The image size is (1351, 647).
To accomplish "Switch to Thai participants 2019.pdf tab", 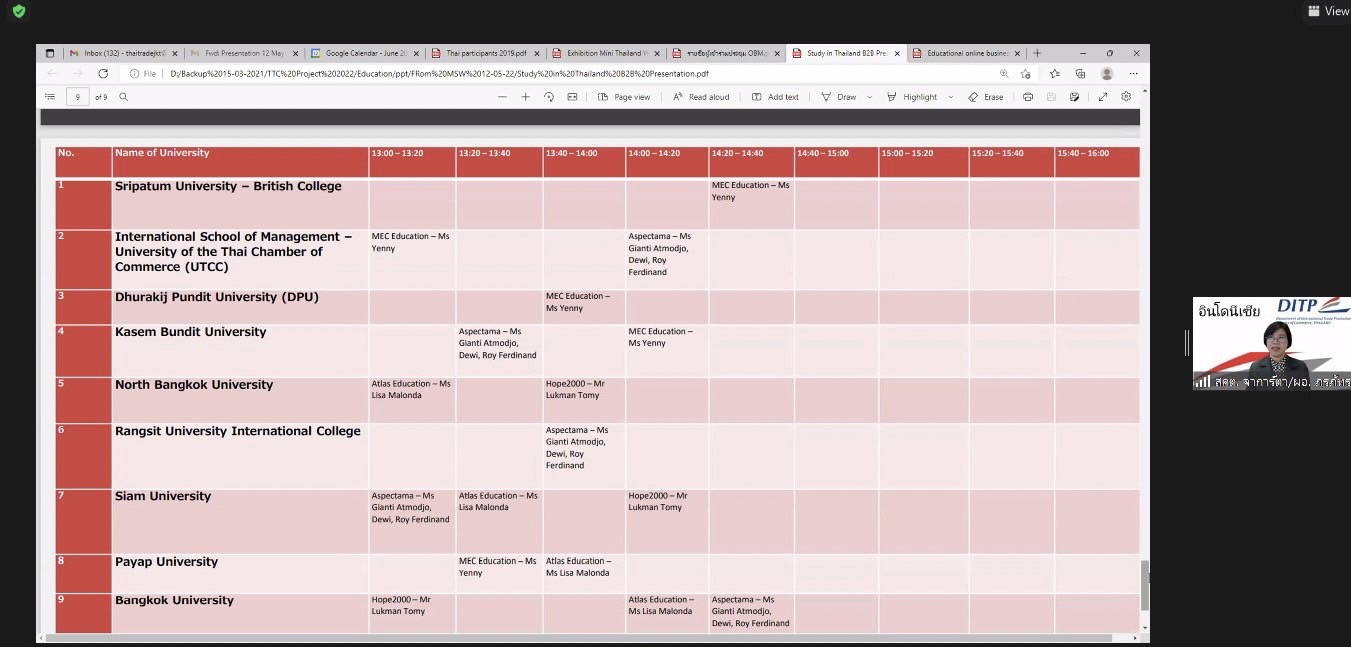I will click(x=485, y=54).
